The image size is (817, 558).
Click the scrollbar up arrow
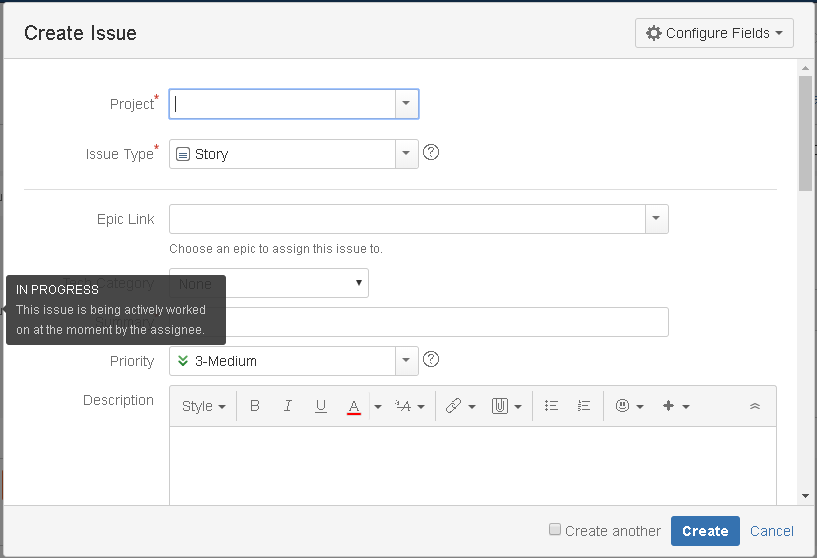click(806, 68)
